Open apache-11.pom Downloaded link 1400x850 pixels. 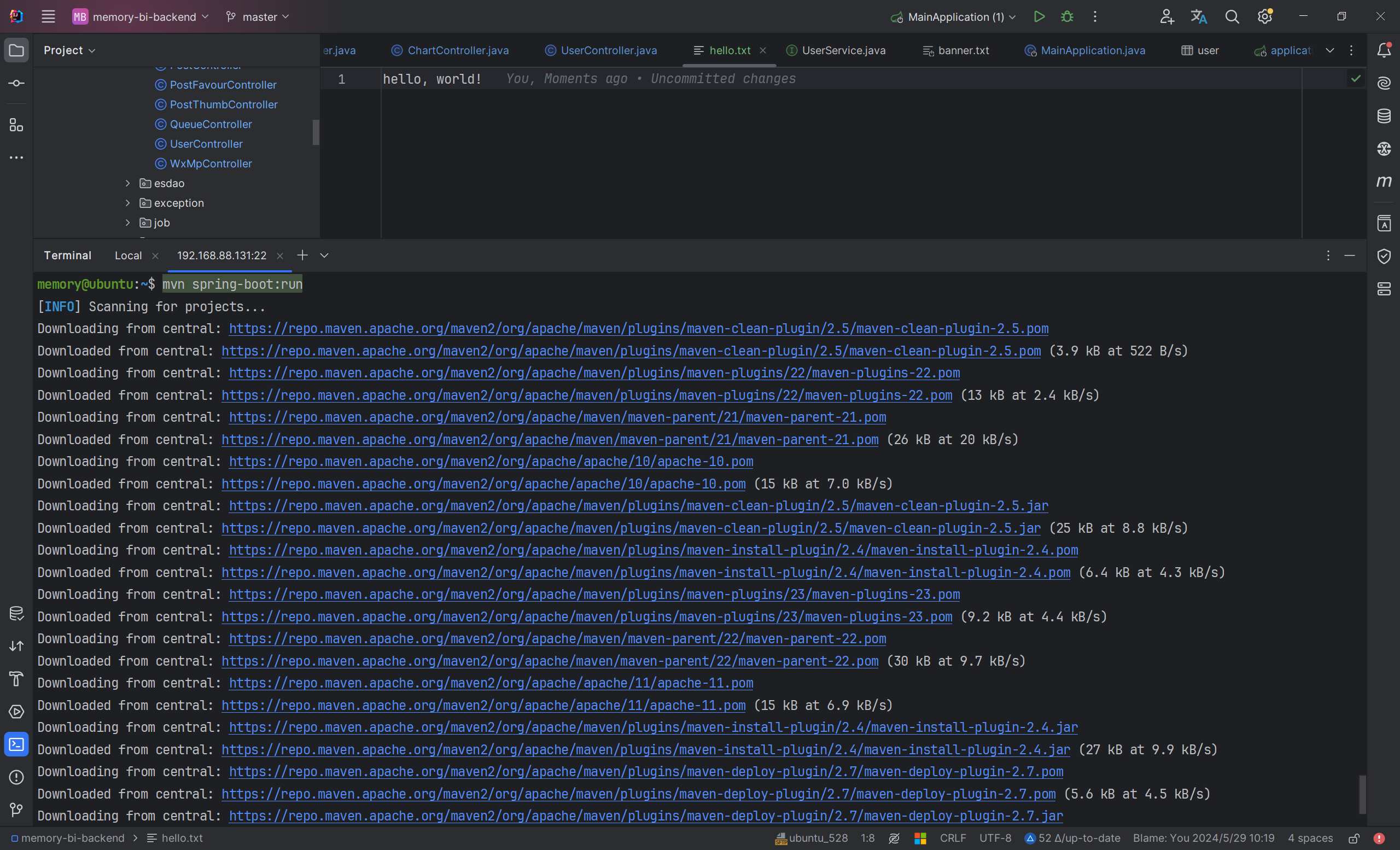tap(483, 705)
